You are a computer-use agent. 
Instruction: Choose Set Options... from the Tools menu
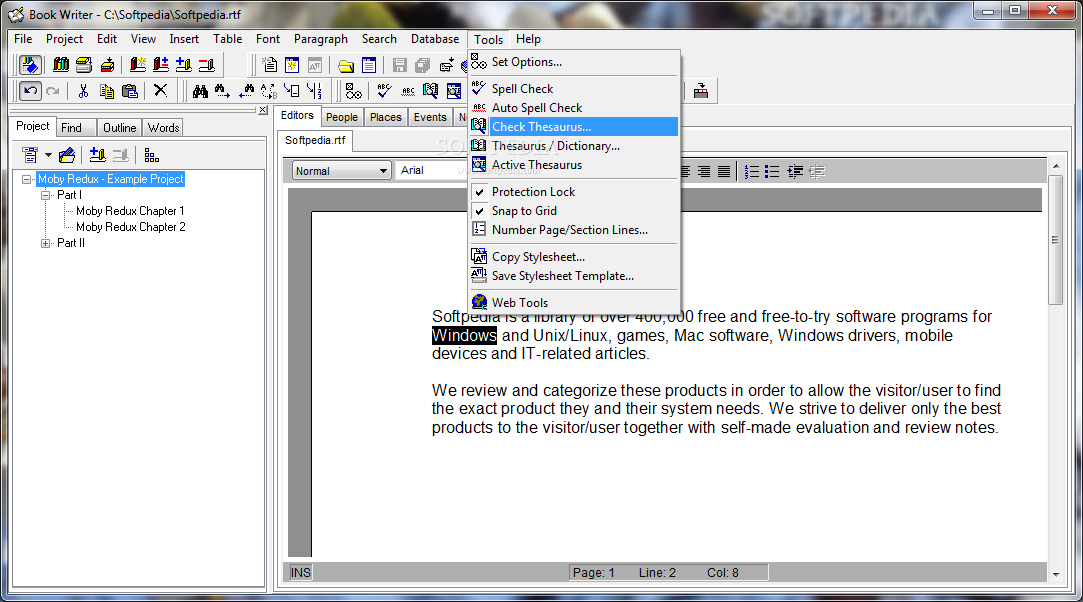(x=575, y=62)
